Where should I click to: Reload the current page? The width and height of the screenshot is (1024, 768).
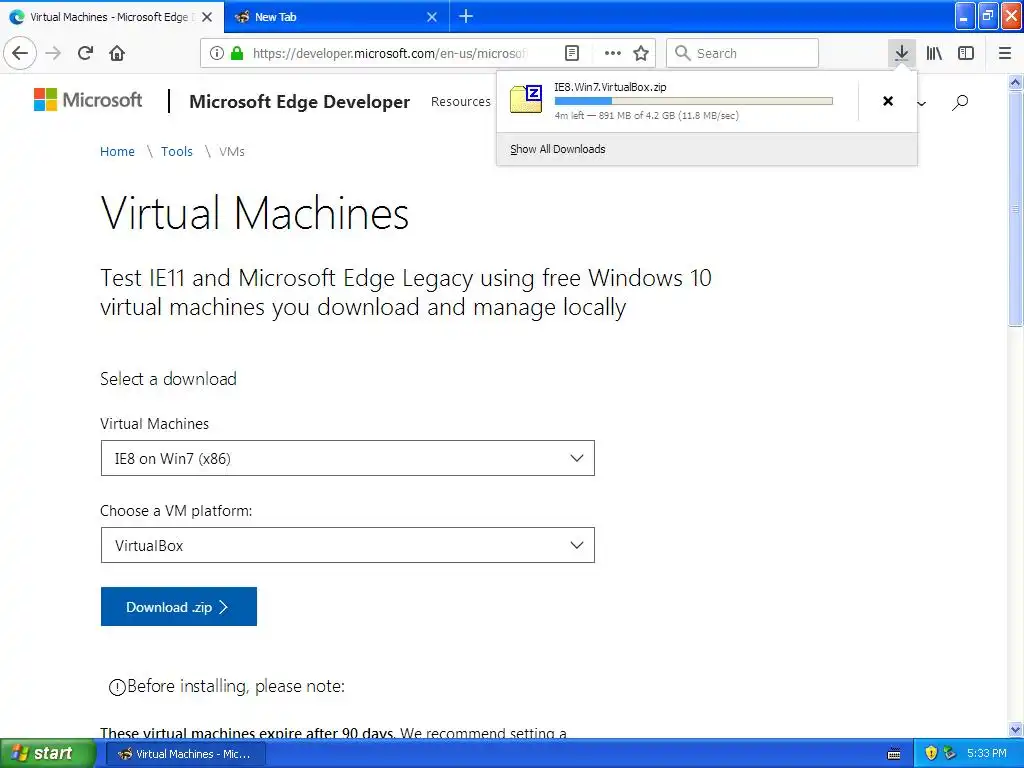85,53
